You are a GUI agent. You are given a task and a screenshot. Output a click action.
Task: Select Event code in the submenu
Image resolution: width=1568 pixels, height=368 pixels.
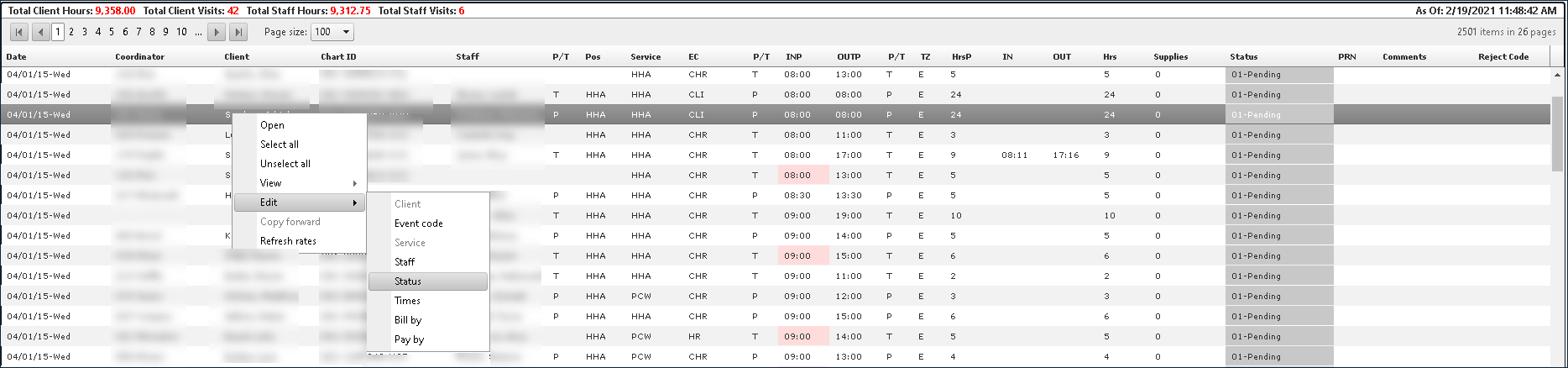(418, 223)
